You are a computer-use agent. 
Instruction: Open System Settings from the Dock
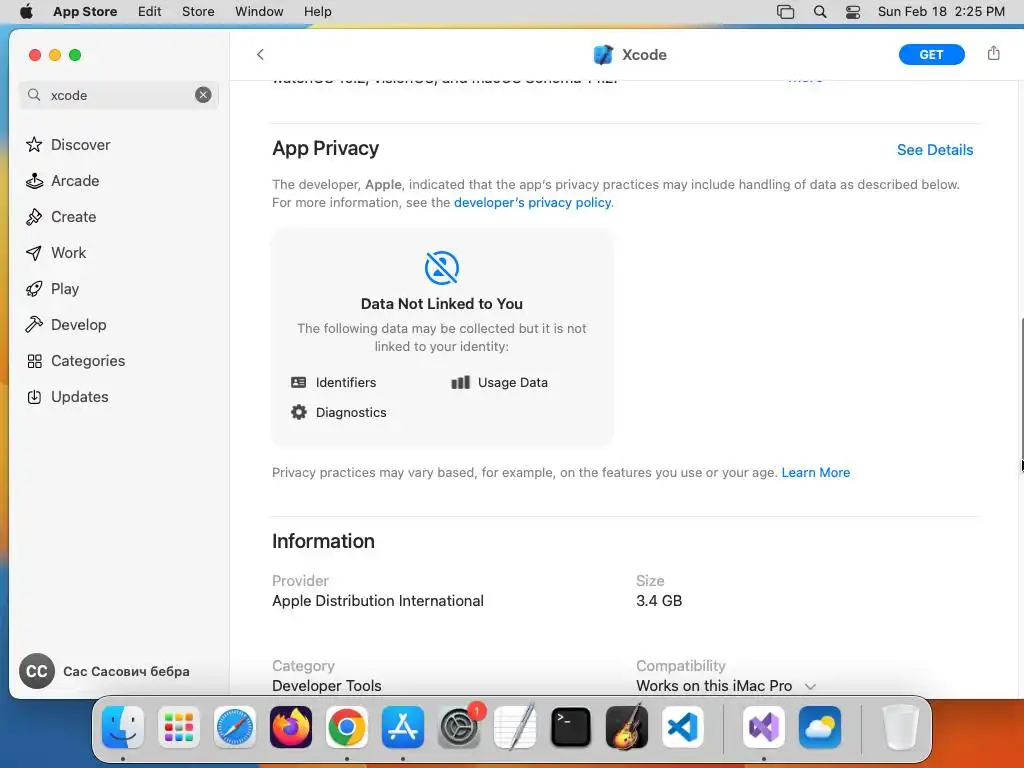click(459, 727)
